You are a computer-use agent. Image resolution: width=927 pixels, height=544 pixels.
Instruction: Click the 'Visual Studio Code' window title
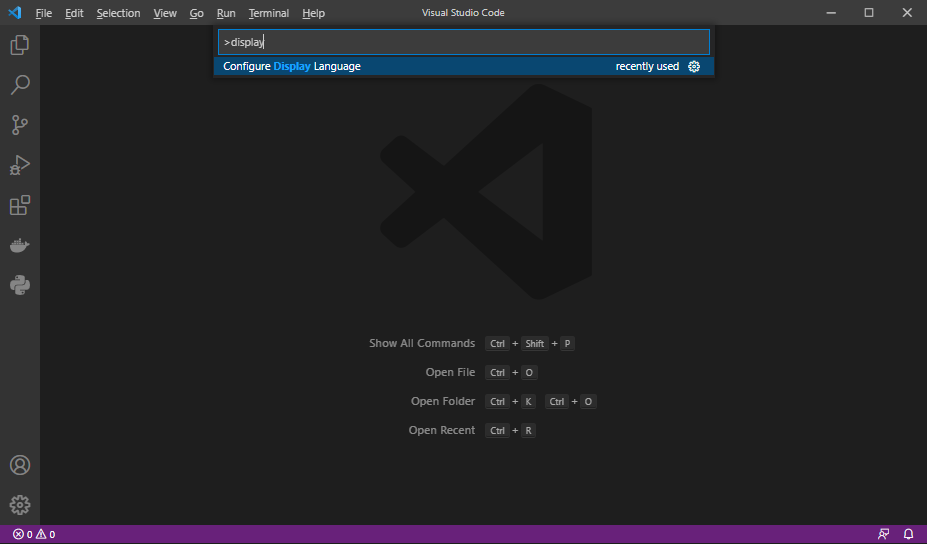coord(463,13)
